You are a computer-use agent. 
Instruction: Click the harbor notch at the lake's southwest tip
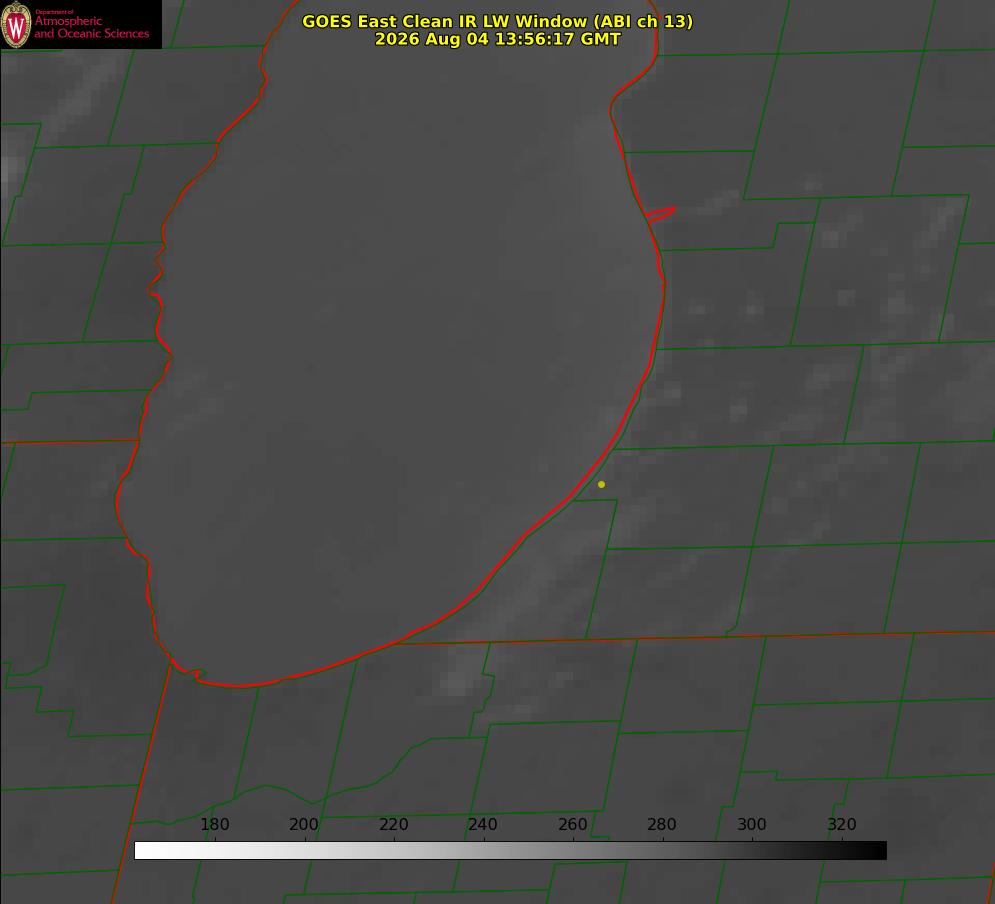(190, 672)
